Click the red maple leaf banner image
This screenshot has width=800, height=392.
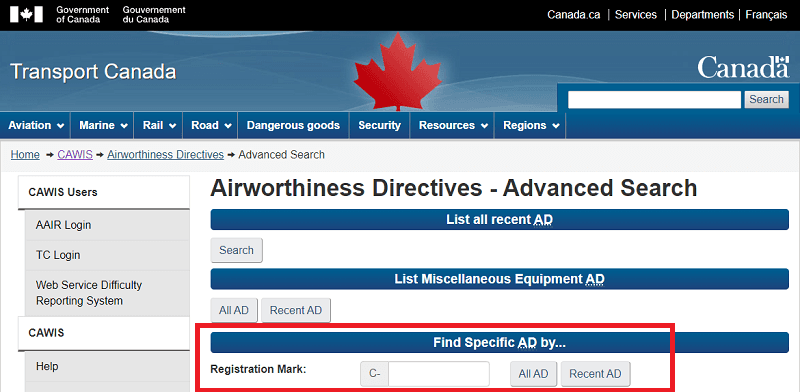[397, 71]
